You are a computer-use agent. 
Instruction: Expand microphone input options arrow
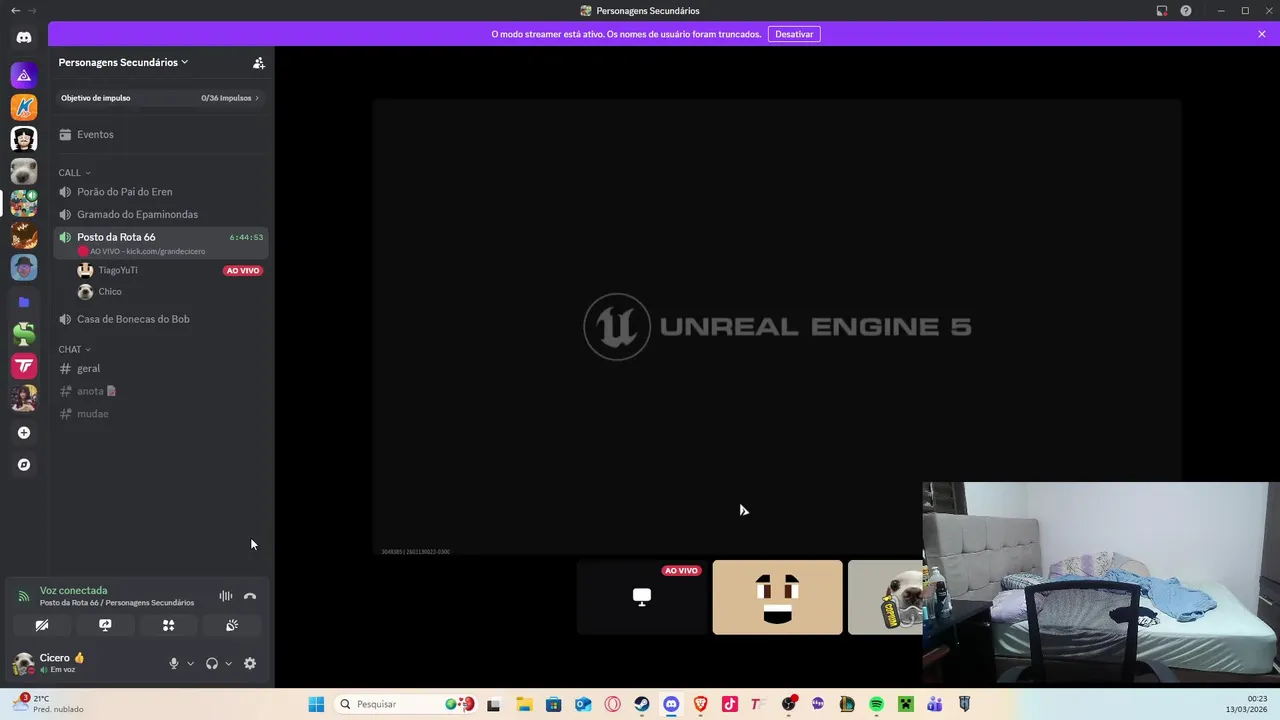[190, 663]
